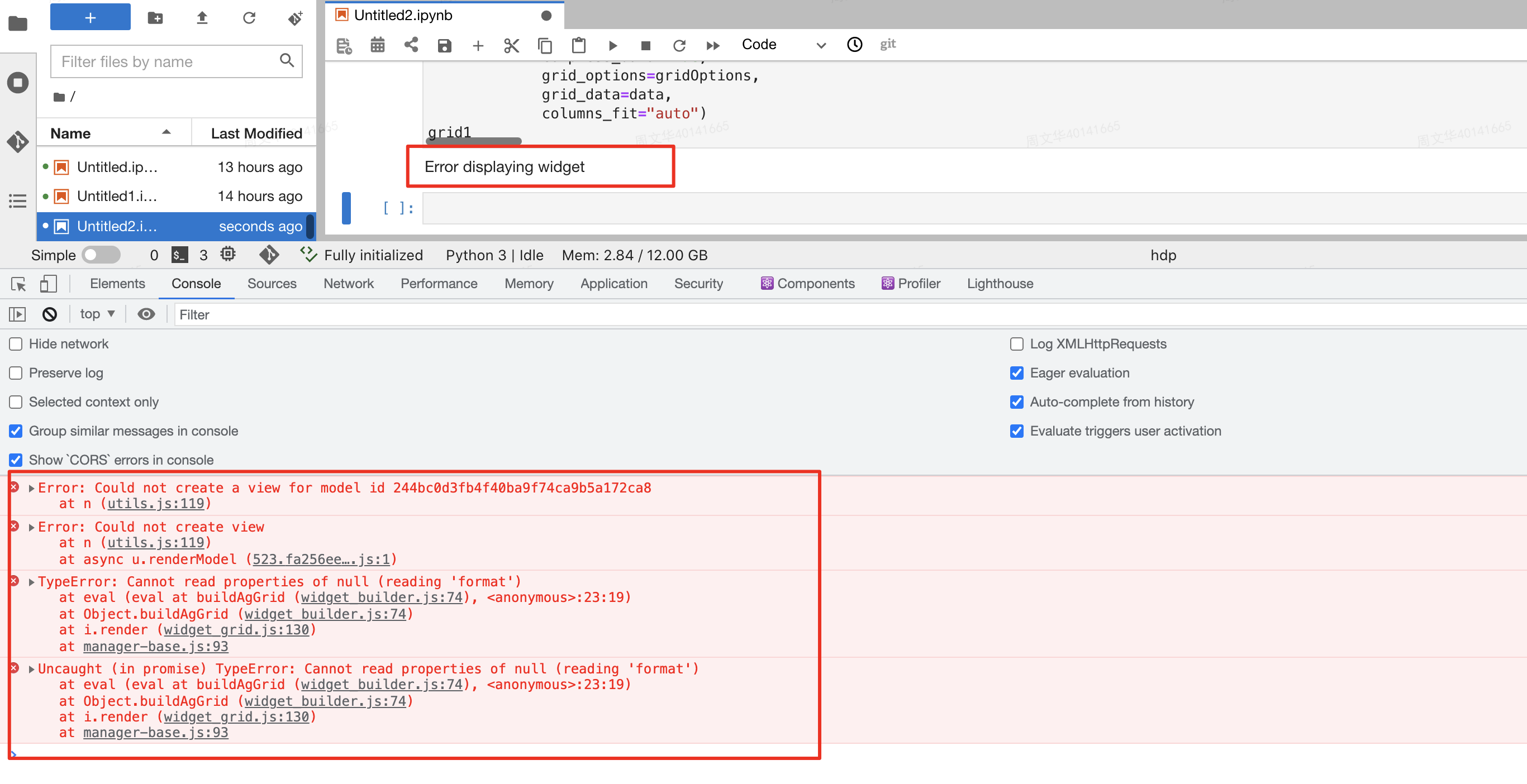
Task: Open the Code cell type dropdown
Action: [781, 45]
